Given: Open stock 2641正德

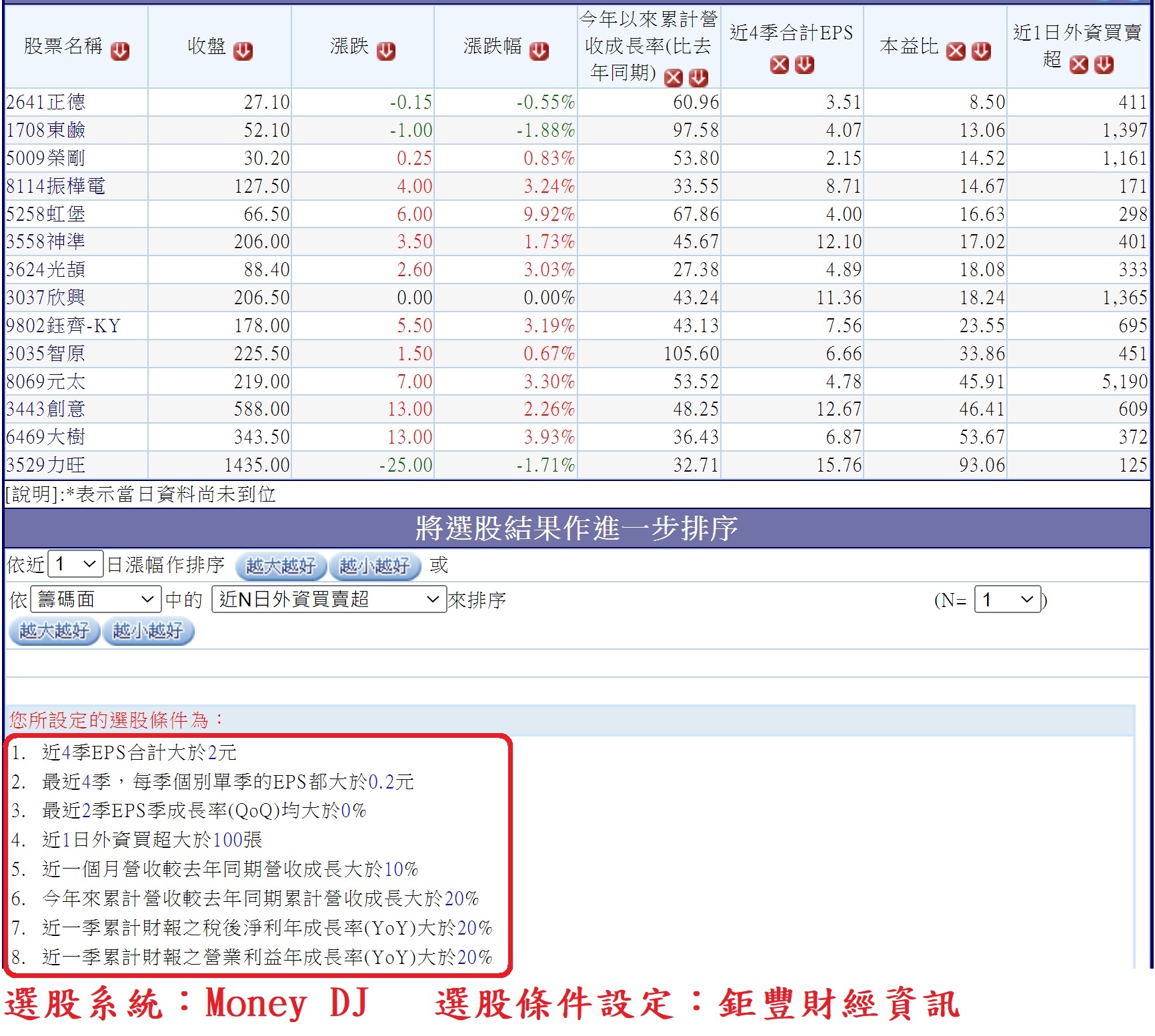Looking at the screenshot, I should click(46, 102).
